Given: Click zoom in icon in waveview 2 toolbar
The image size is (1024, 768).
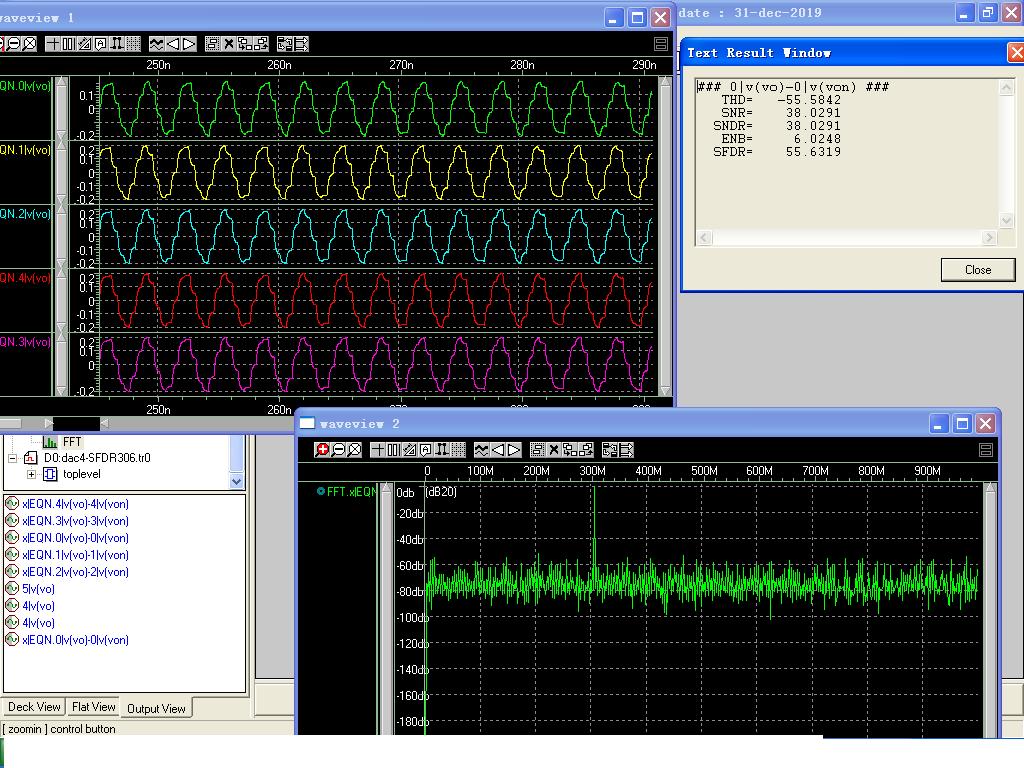Looking at the screenshot, I should pyautogui.click(x=323, y=450).
